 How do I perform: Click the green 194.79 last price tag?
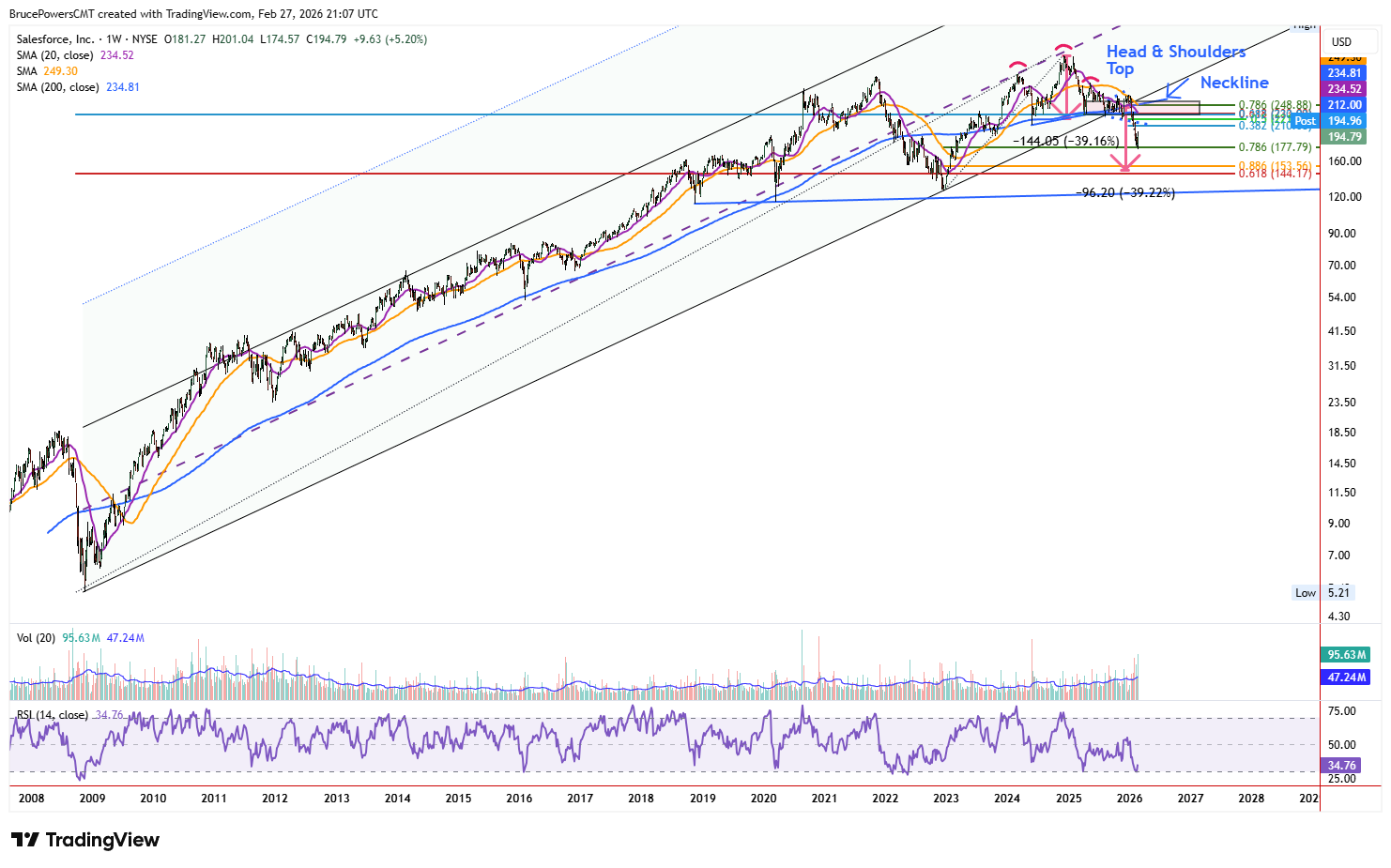1344,137
